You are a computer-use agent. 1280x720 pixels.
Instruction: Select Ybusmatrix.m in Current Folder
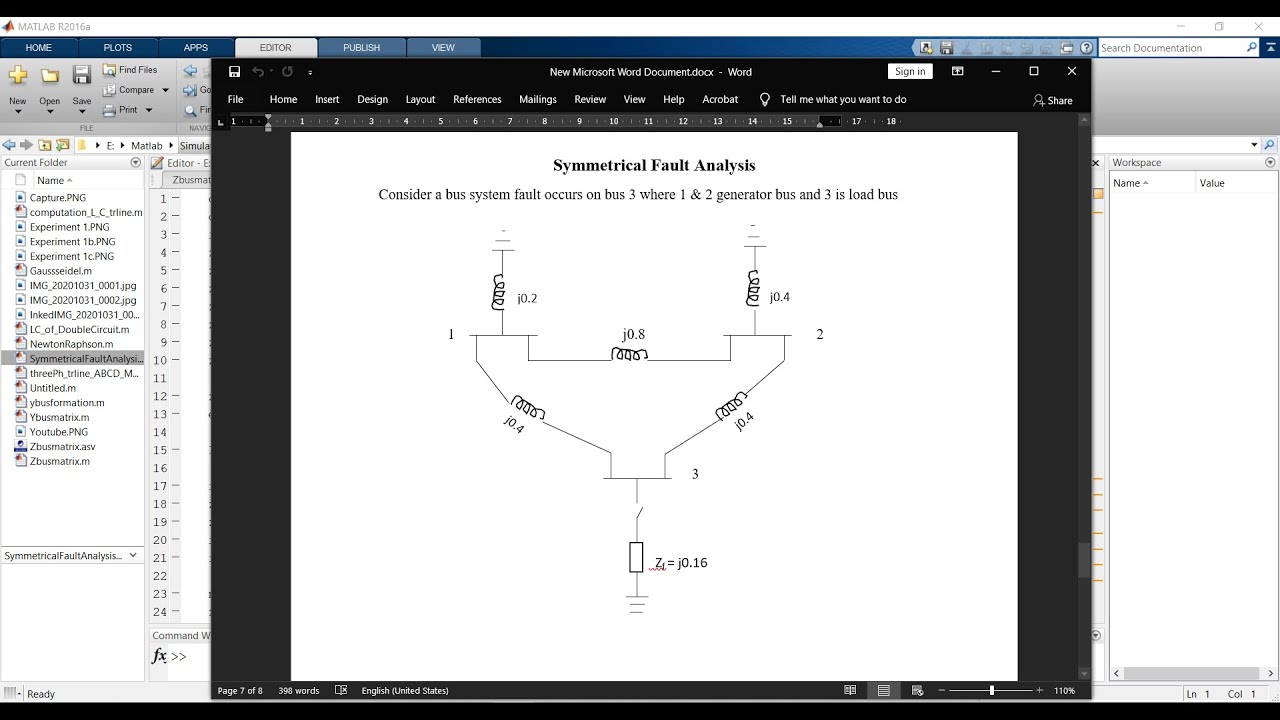pos(59,417)
